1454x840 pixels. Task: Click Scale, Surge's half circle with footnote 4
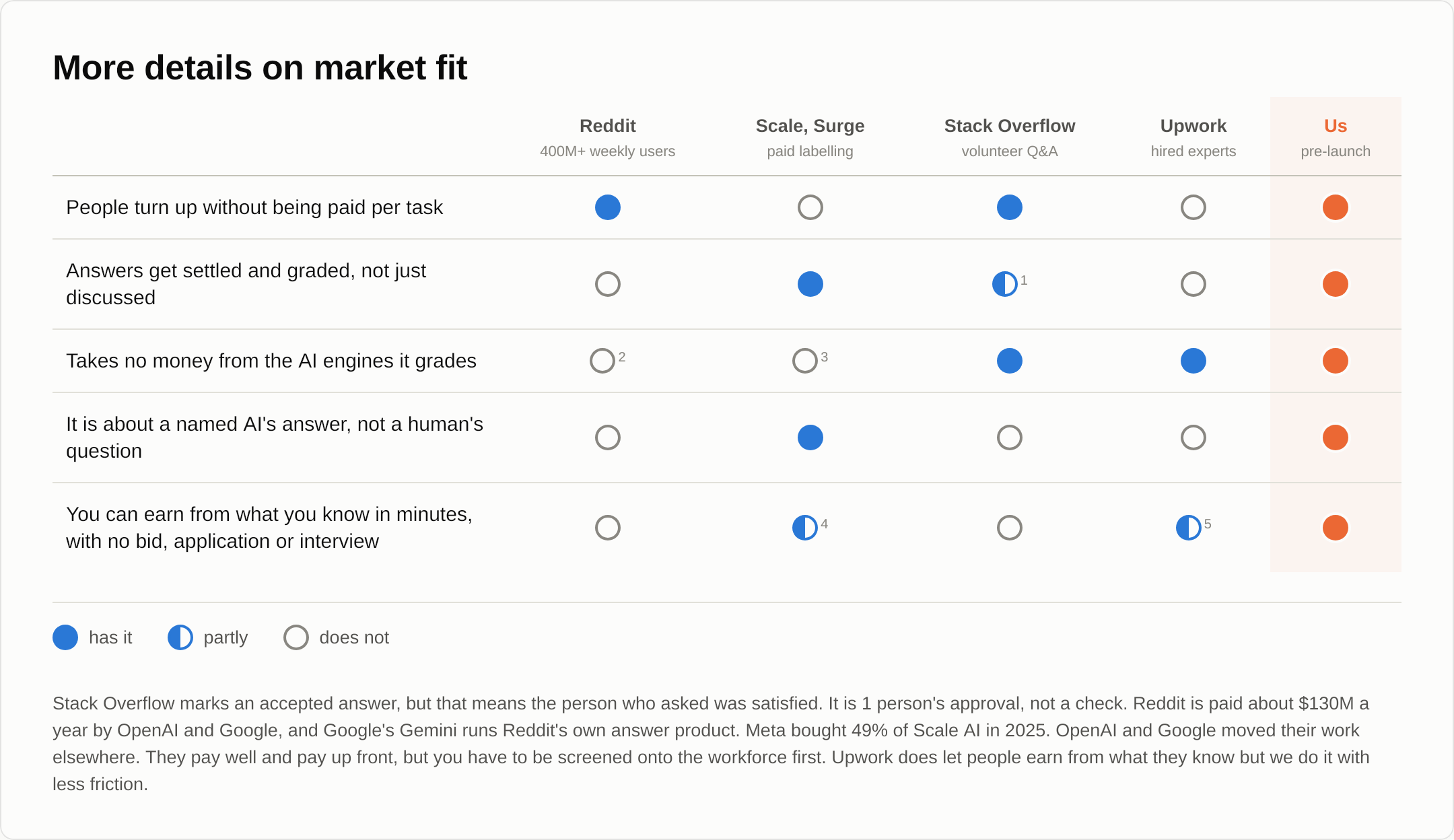click(x=804, y=528)
